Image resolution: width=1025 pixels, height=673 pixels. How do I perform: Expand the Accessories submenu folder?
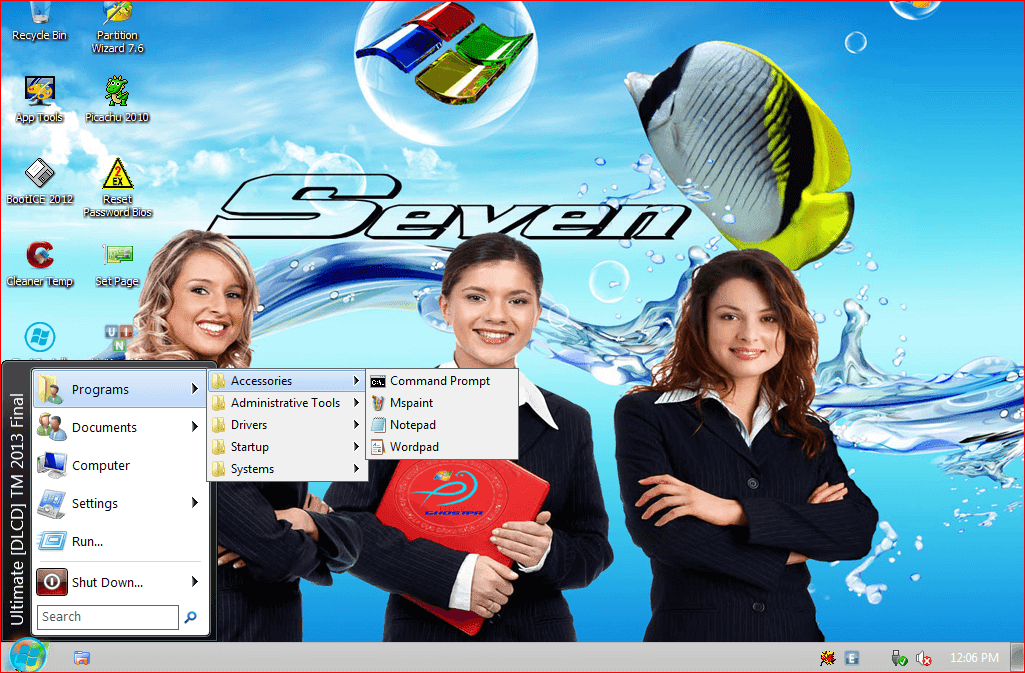point(287,381)
